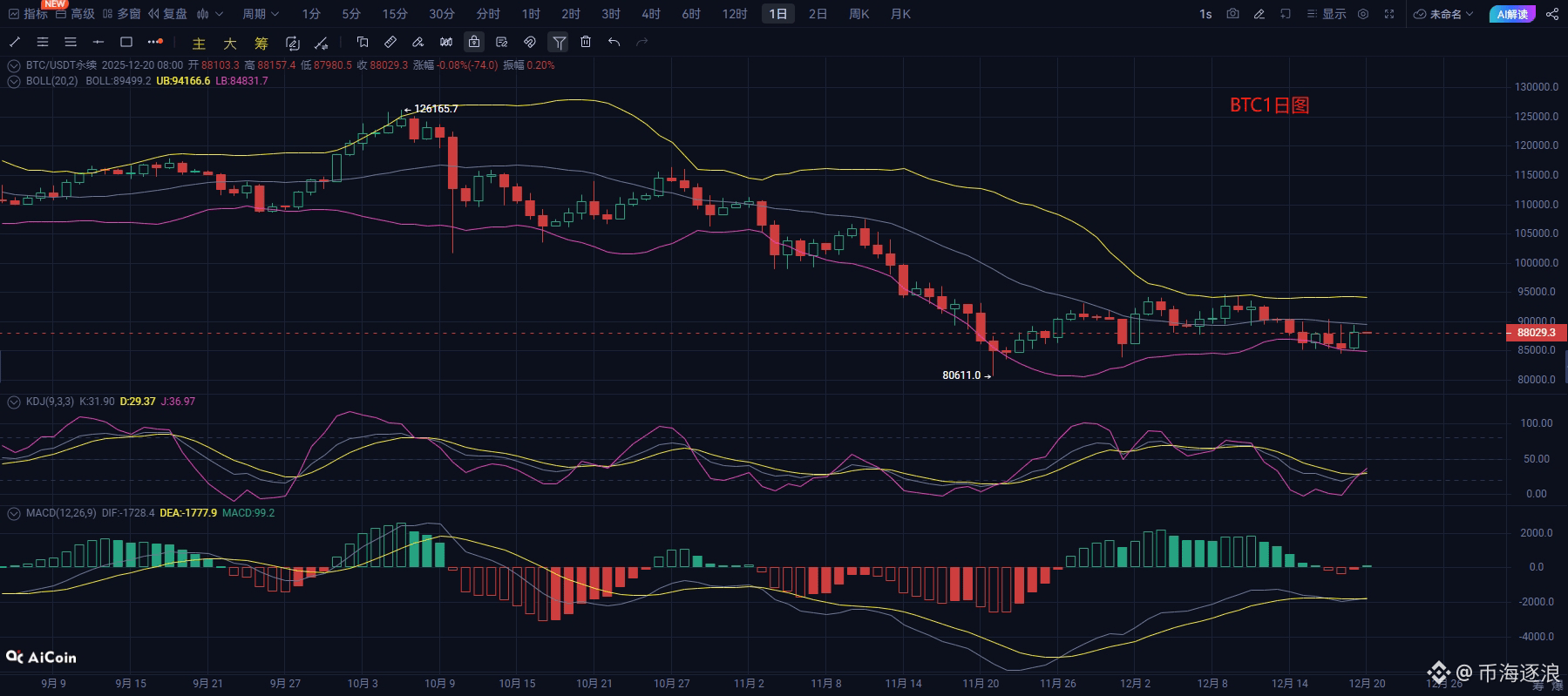1568x696 pixels.
Task: Click the note/comment icon in top bar
Action: [x=1286, y=14]
